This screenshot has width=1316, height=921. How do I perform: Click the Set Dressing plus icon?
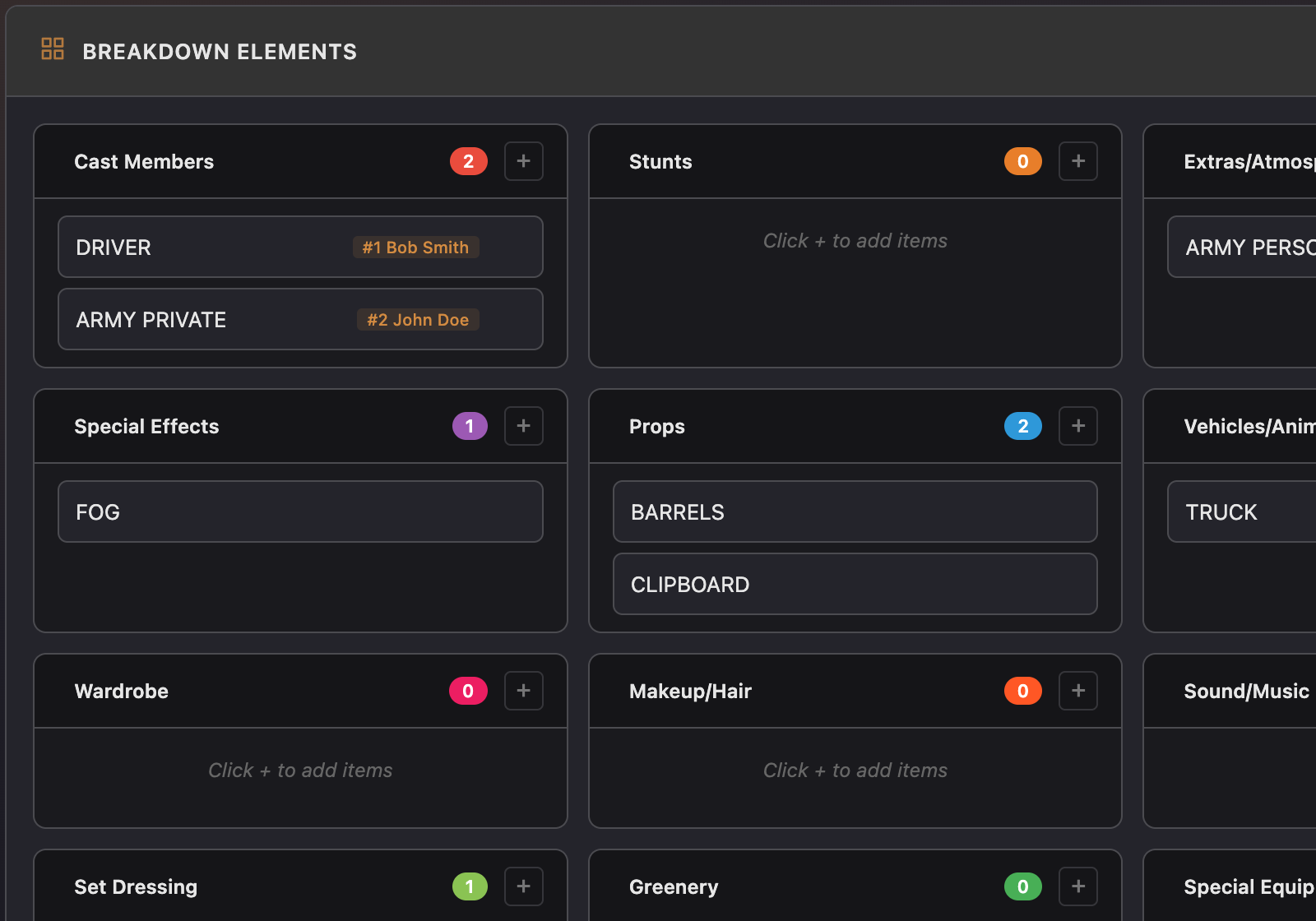click(524, 886)
